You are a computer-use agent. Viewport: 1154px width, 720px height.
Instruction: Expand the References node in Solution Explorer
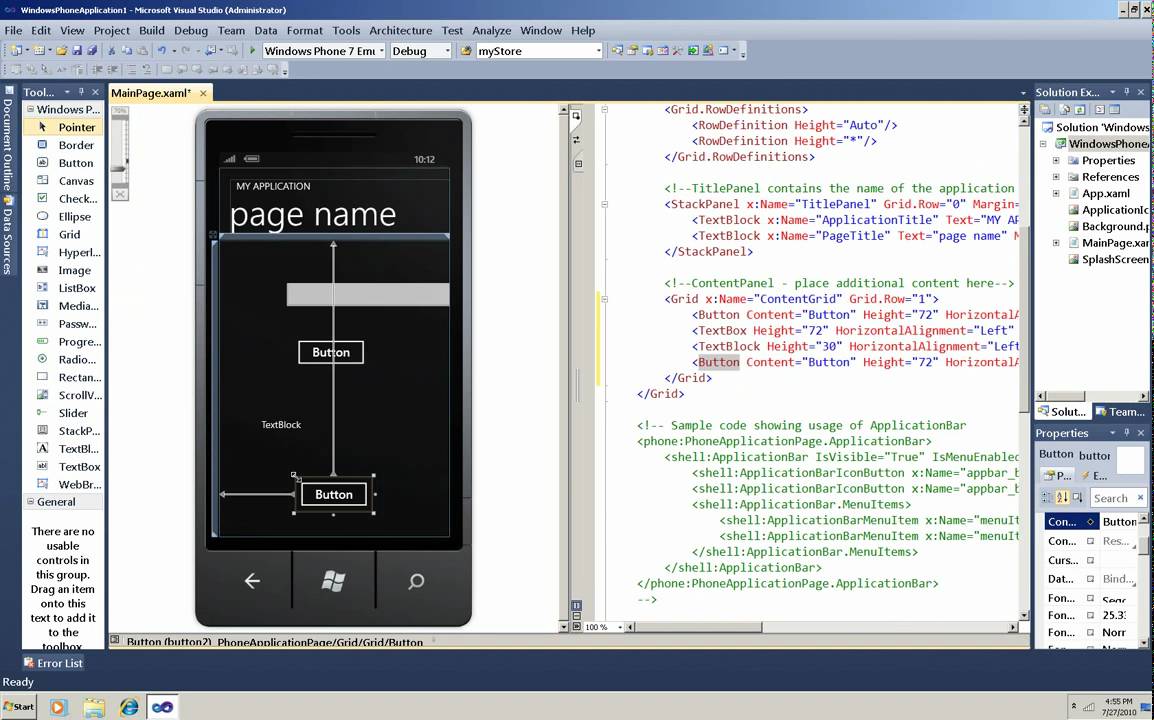click(1056, 177)
